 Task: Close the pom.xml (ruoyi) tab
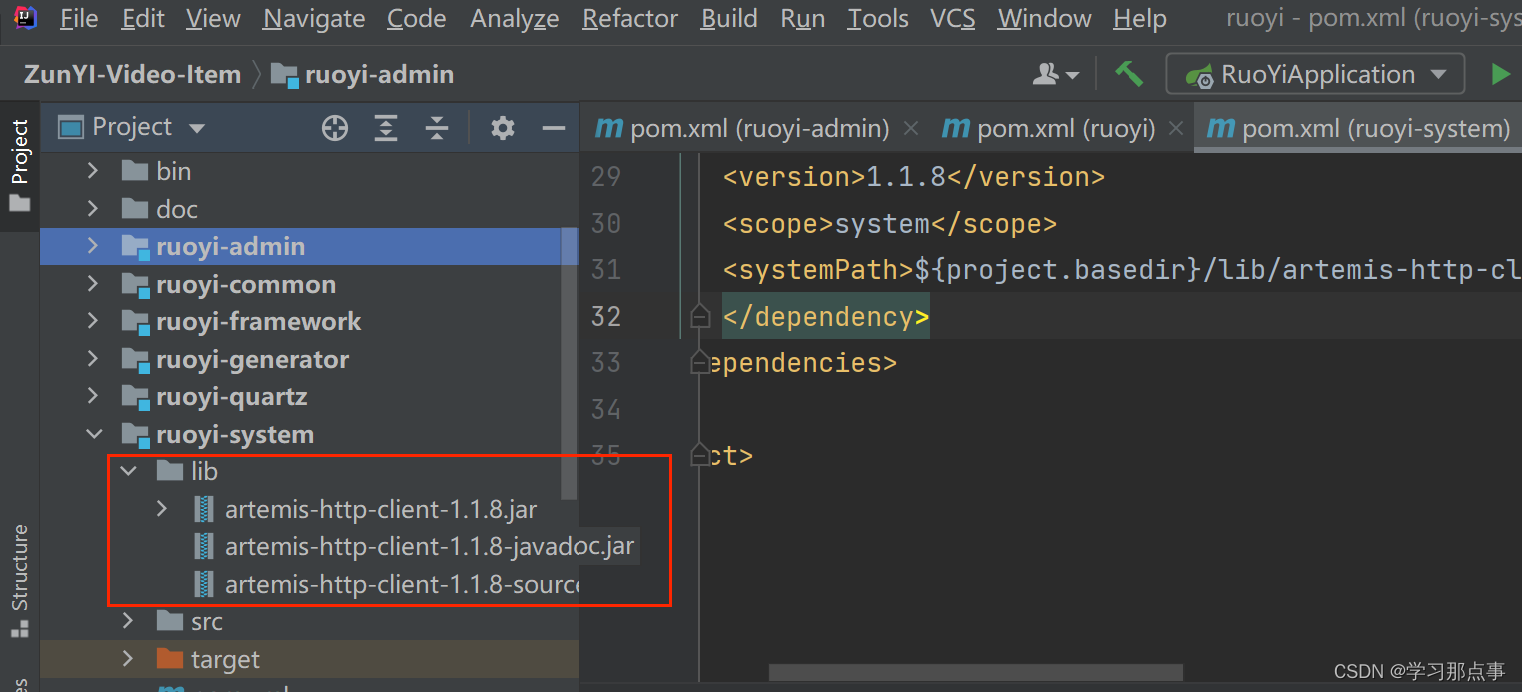click(x=1176, y=128)
